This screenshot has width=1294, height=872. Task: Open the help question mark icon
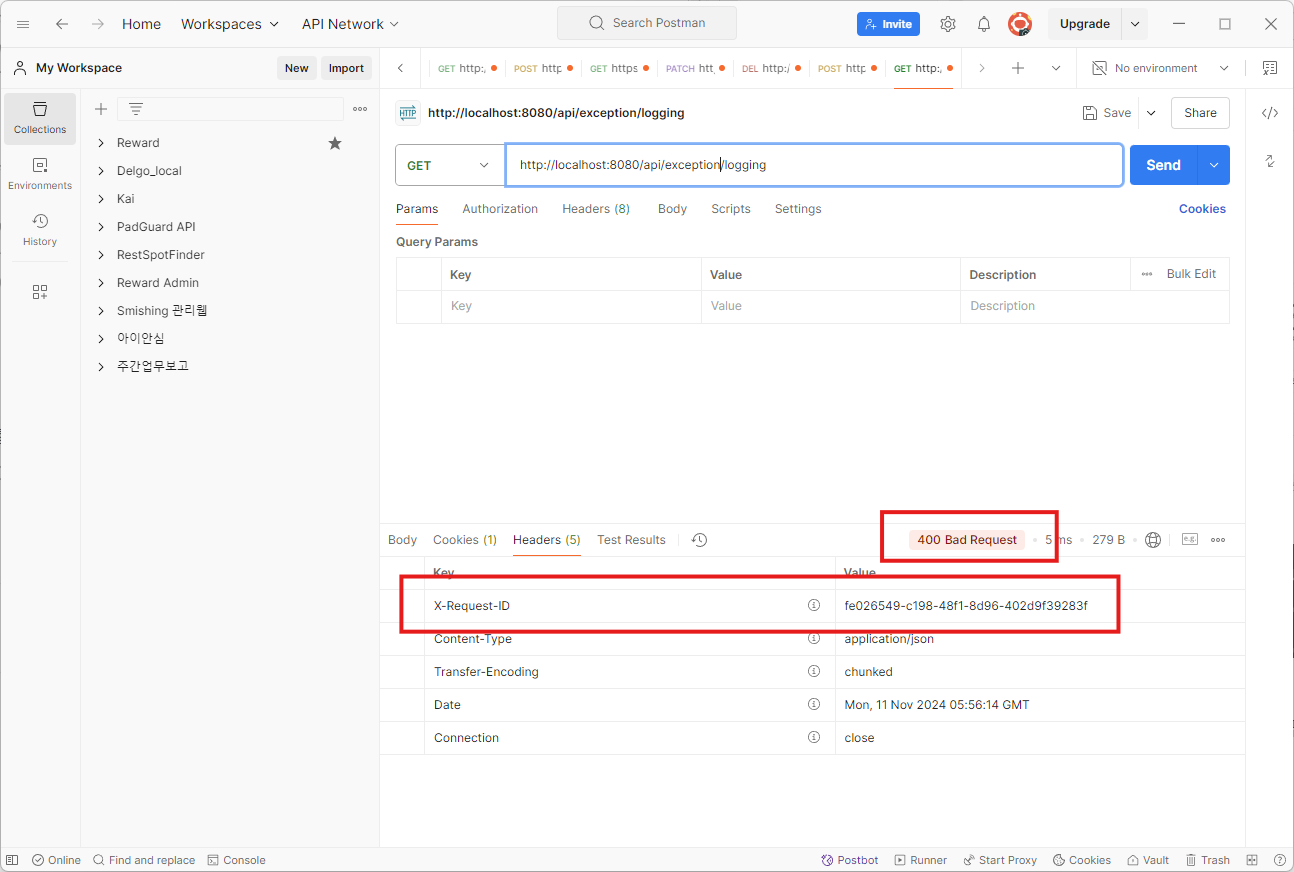tap(1280, 860)
